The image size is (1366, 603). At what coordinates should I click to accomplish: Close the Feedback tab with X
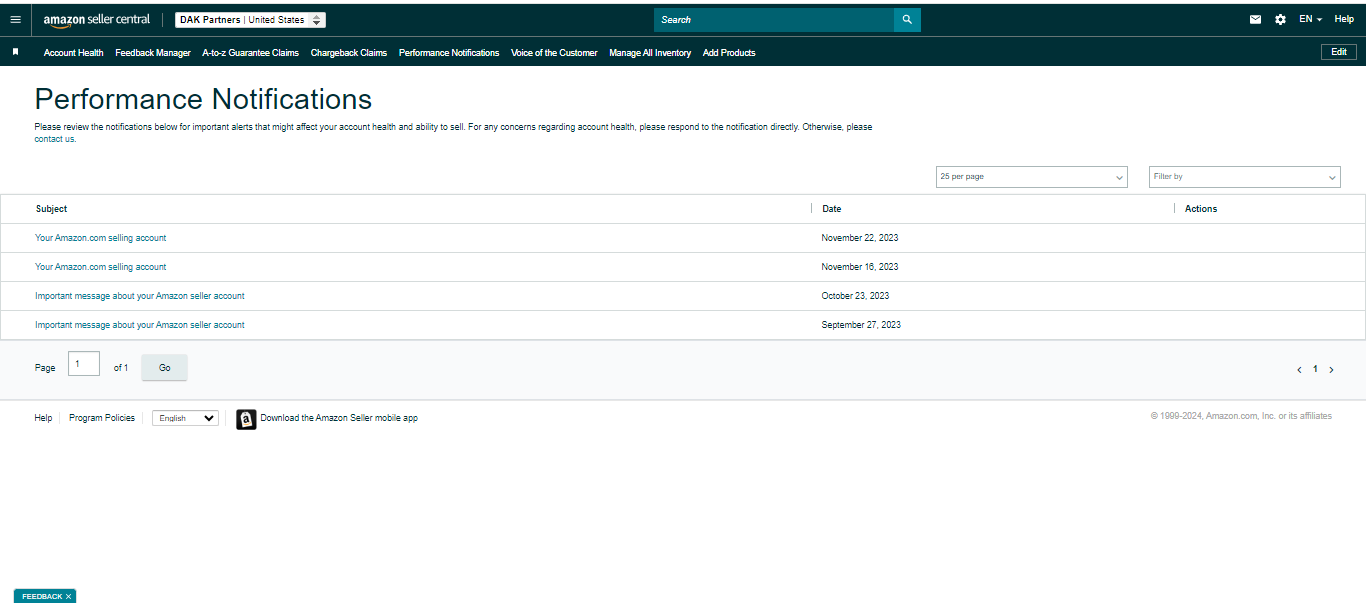[x=68, y=596]
